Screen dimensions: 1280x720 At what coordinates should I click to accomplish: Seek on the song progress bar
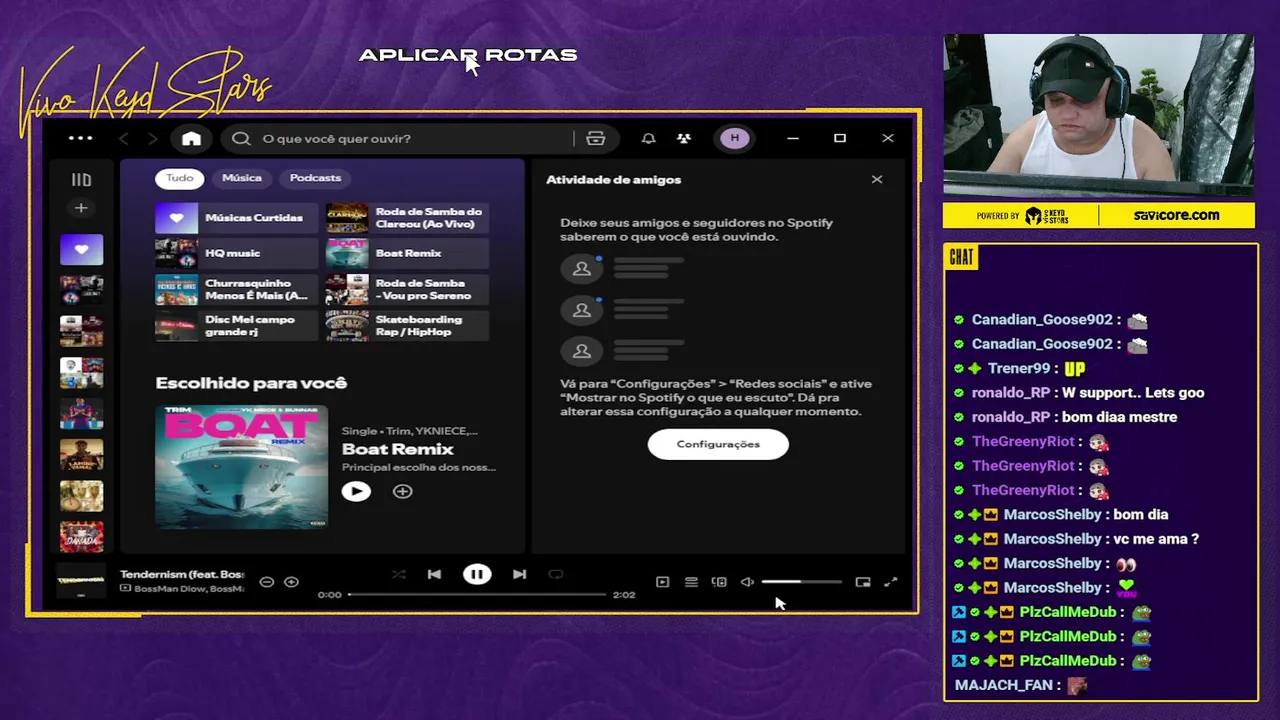[x=477, y=594]
